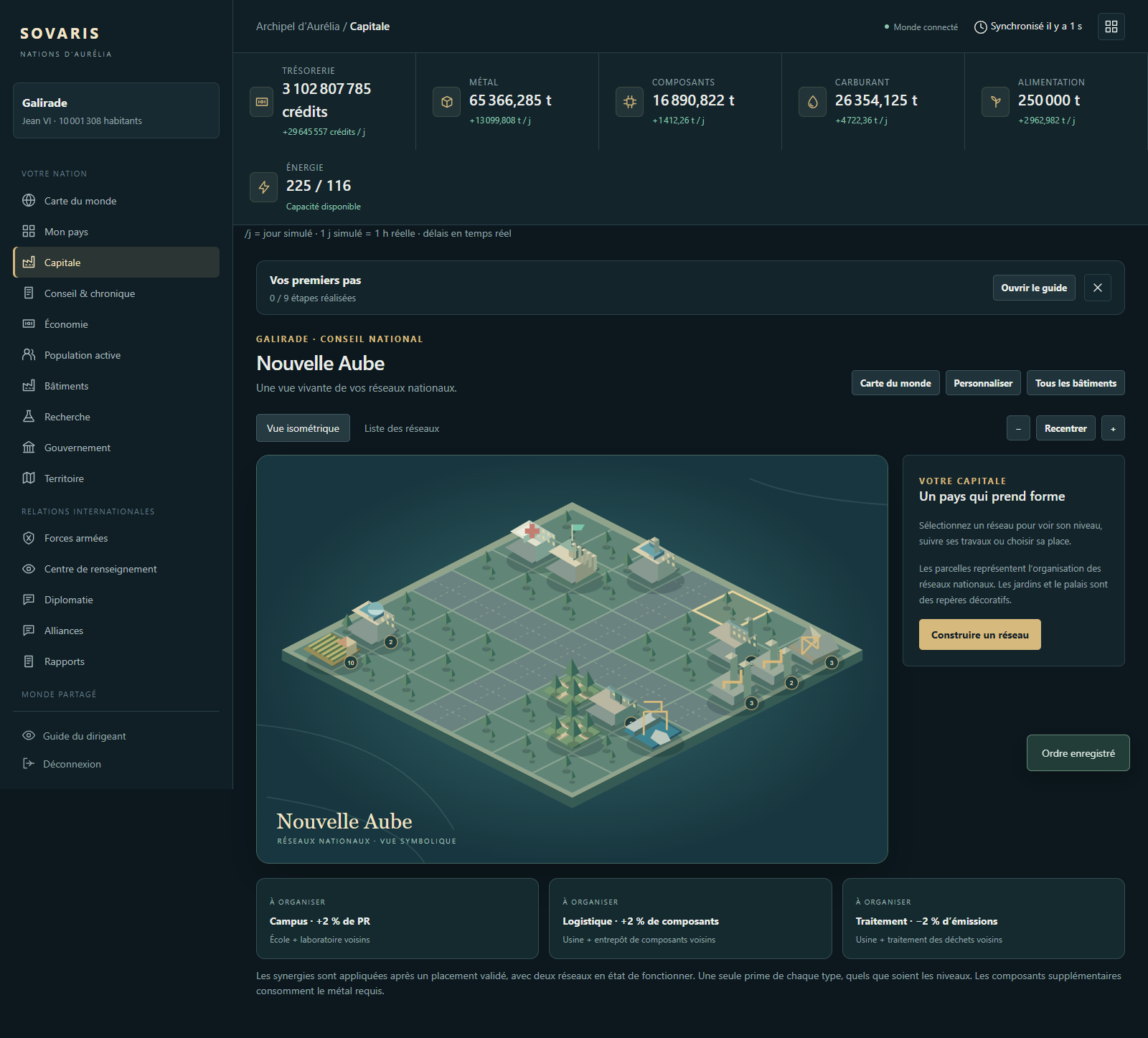
Task: Click the treasury credits icon
Action: (x=262, y=102)
